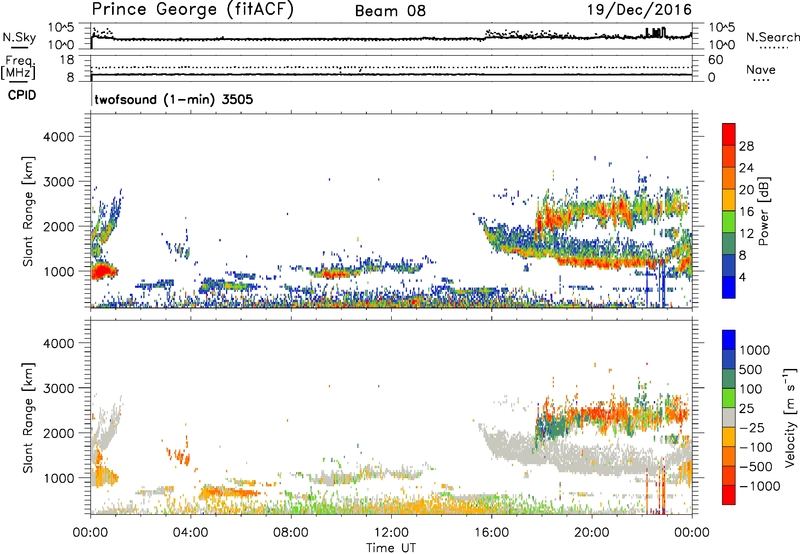Click the "4000" range tick of the velocity panel
Image resolution: width=800 pixels, height=554 pixels.
pos(58,343)
